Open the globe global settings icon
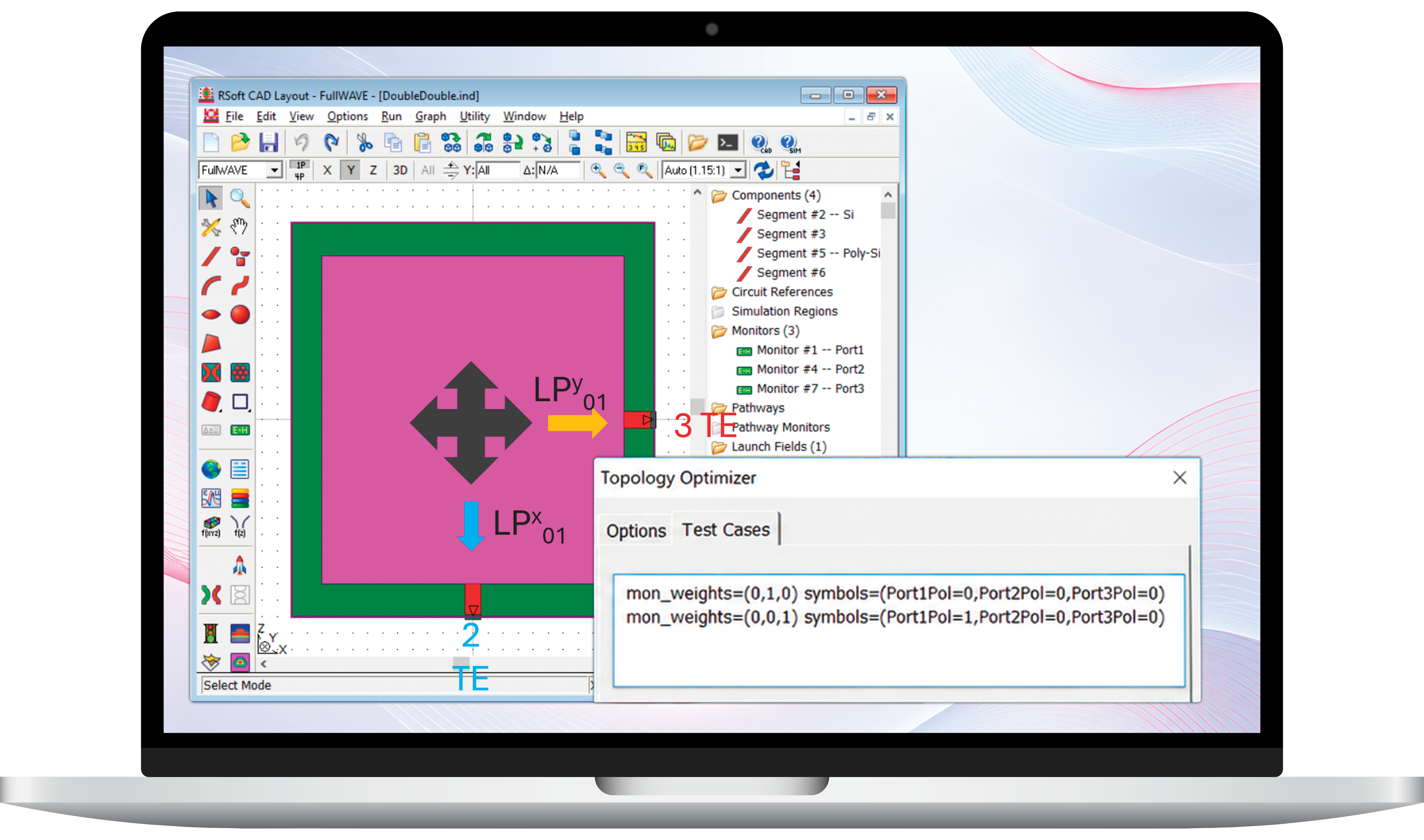 210,469
